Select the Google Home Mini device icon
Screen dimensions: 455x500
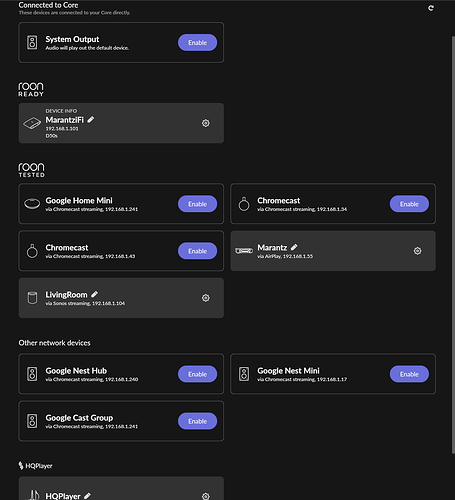coord(32,203)
